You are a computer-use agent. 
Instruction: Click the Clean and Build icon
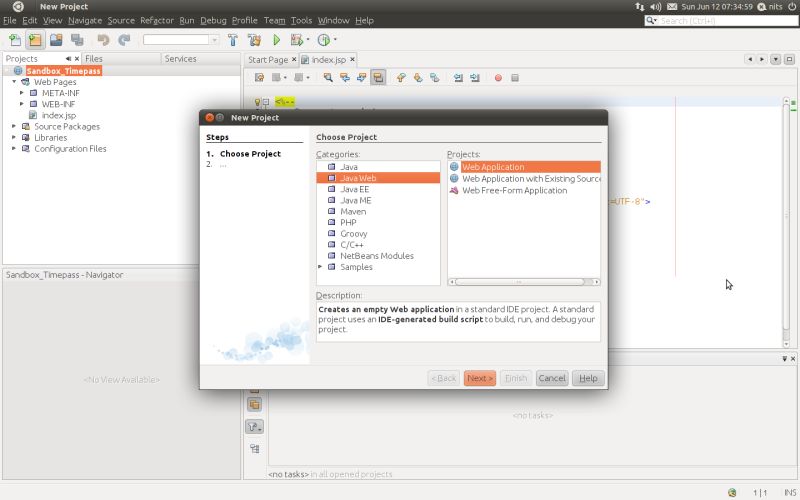pos(254,40)
